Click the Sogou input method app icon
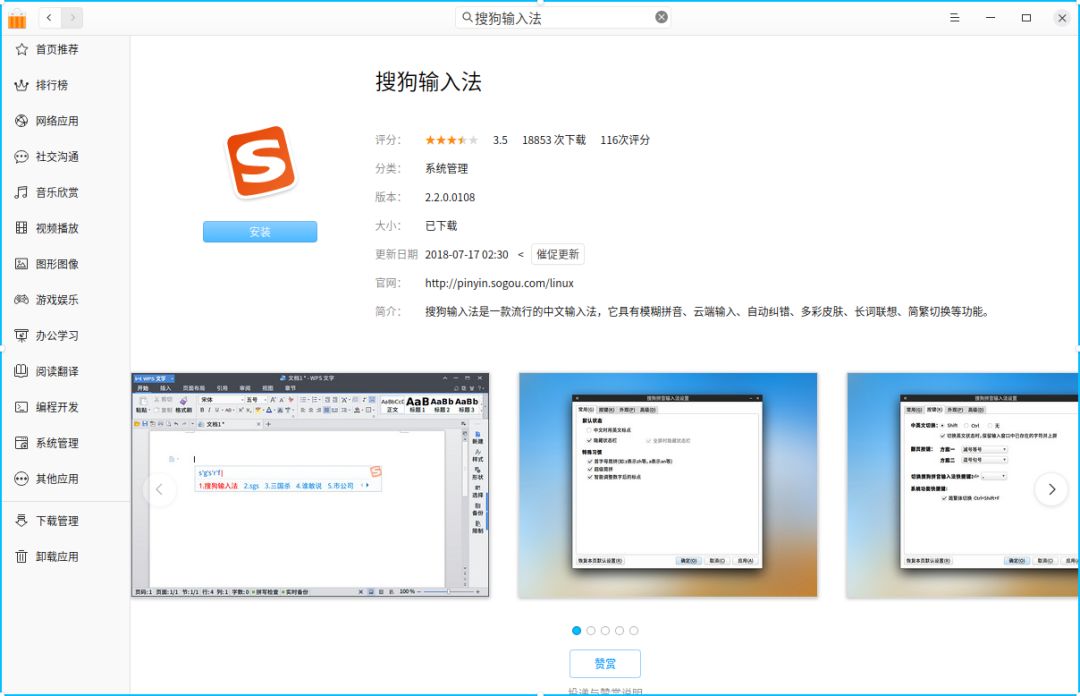Viewport: 1080px width, 696px height. tap(260, 162)
